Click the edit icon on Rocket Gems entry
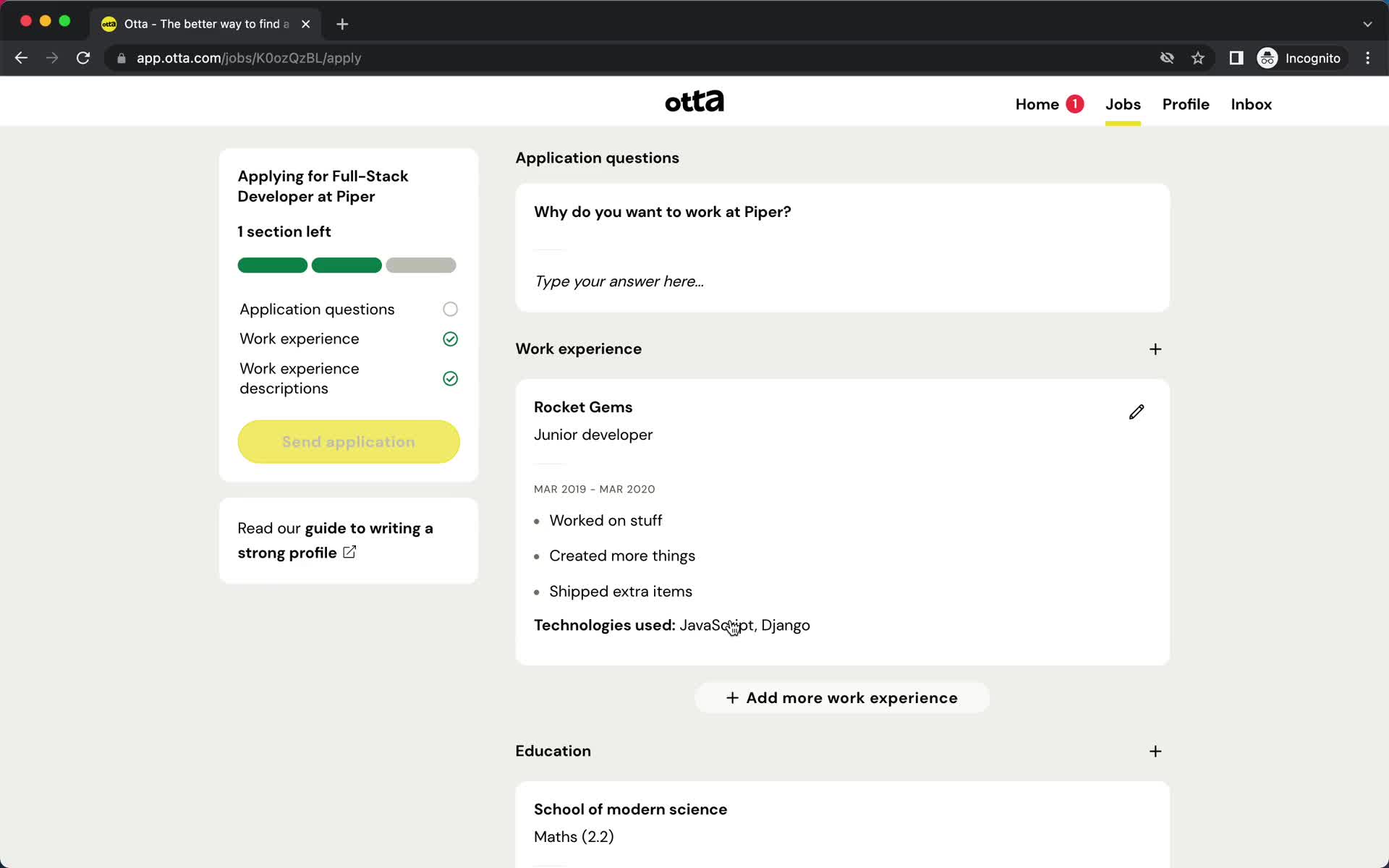Screen dimensions: 1389x868 click(x=1135, y=411)
